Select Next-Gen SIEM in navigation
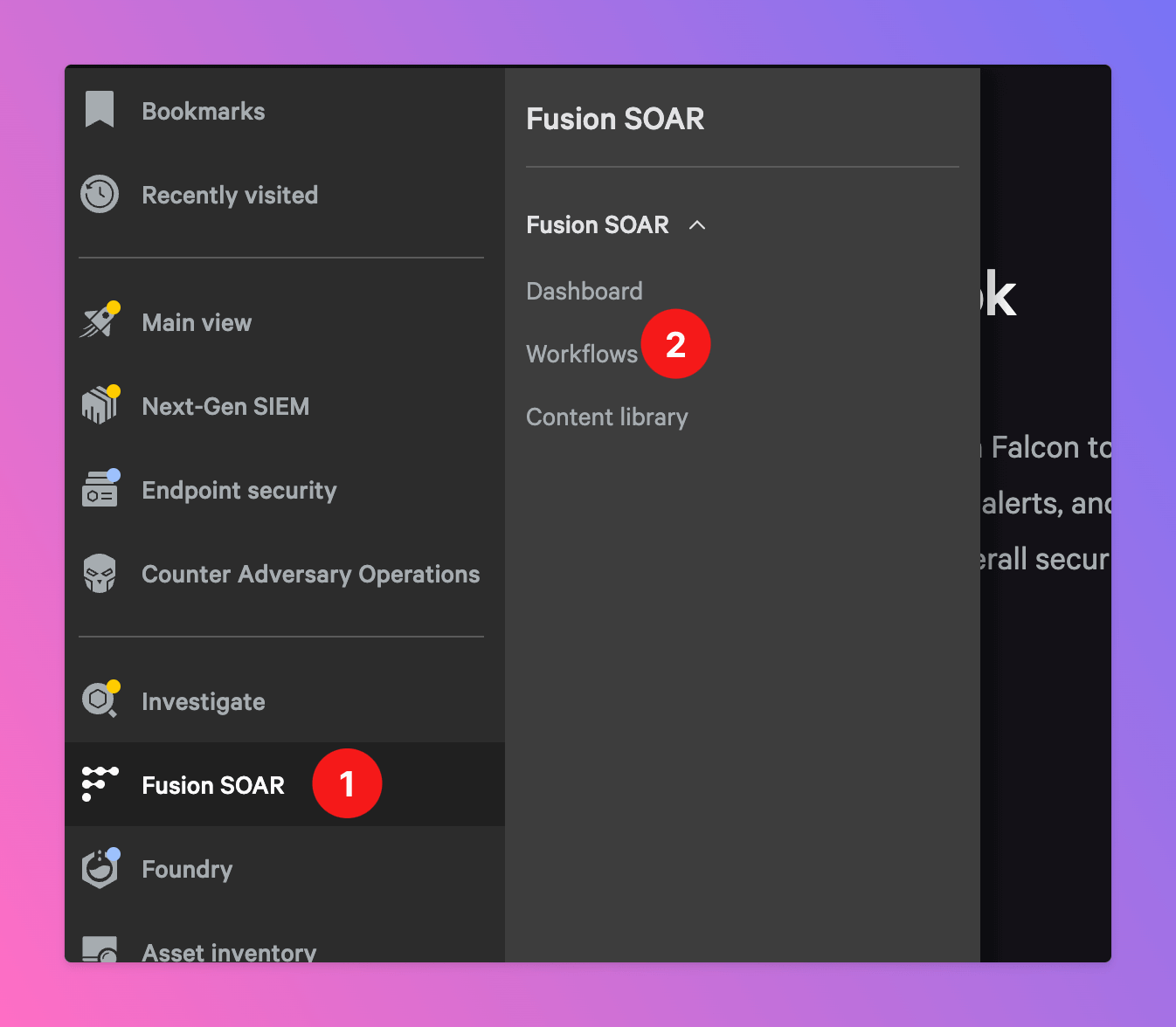Screen dimensions: 1176x1027 point(225,406)
